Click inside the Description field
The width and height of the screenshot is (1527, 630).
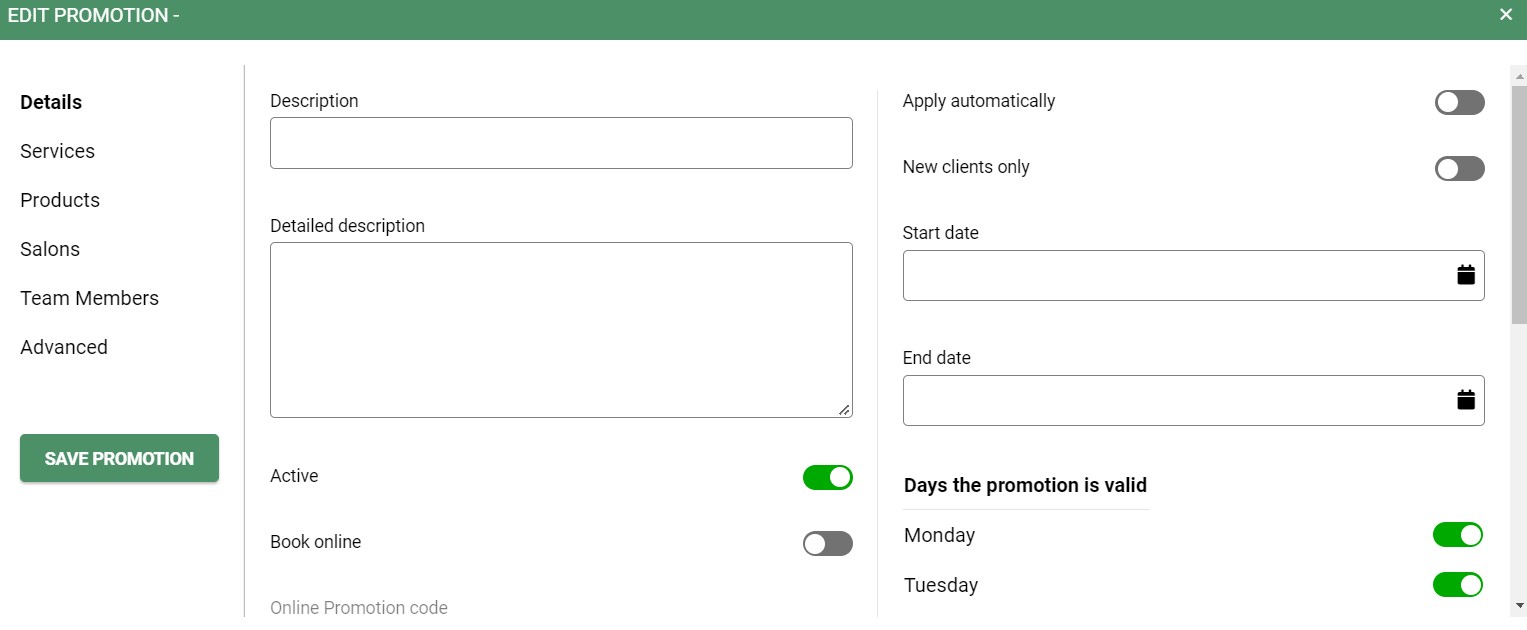pos(561,142)
